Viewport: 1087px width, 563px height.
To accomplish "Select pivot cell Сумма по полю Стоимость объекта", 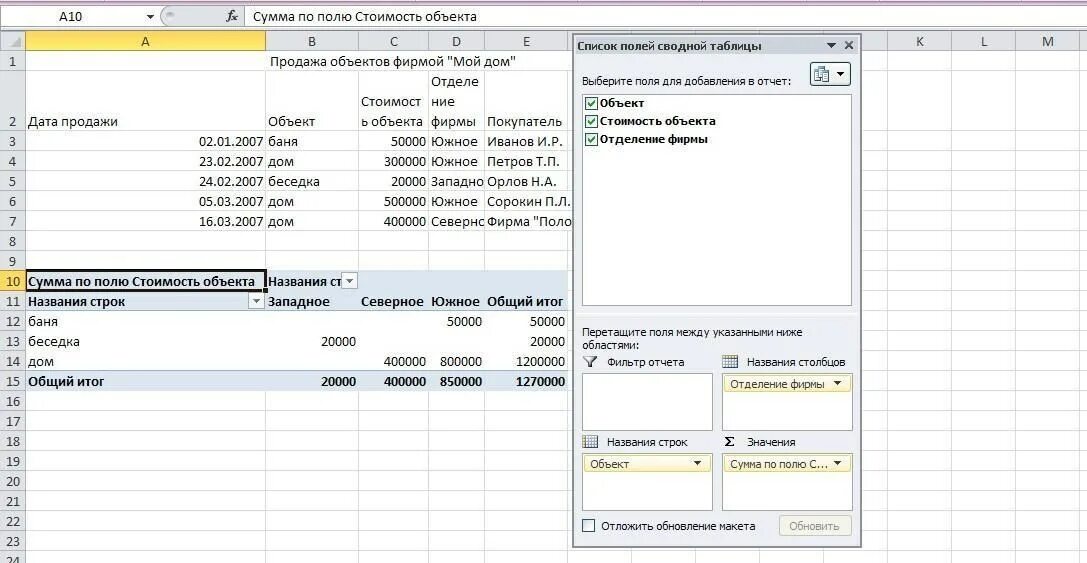I will [x=146, y=282].
